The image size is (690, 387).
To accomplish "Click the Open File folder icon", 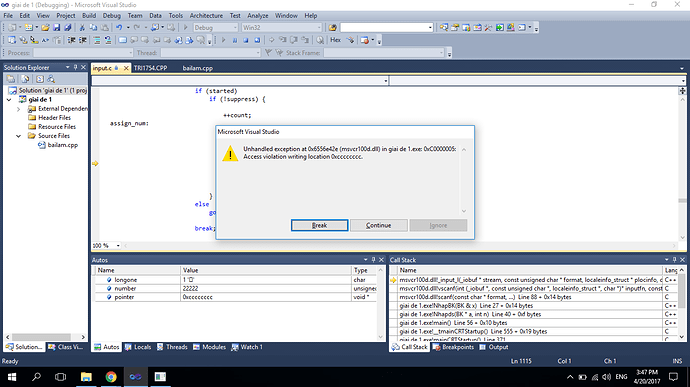I will (x=45, y=27).
